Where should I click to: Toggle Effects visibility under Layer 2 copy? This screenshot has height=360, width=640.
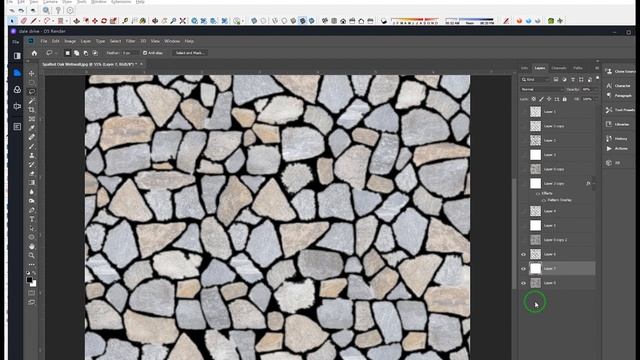click(538, 193)
